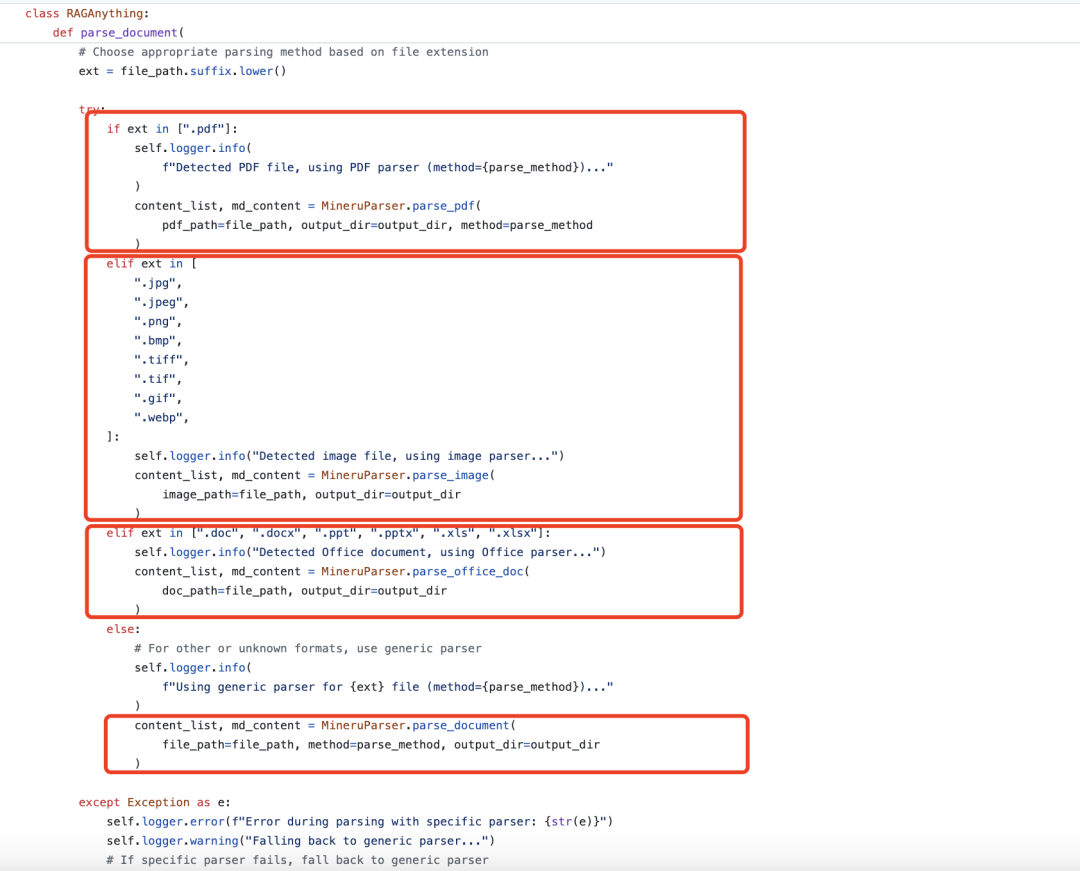Screen dimensions: 1080x871
Task: Click the line 'ext = file_path.suffix.lower()'
Action: coord(183,71)
